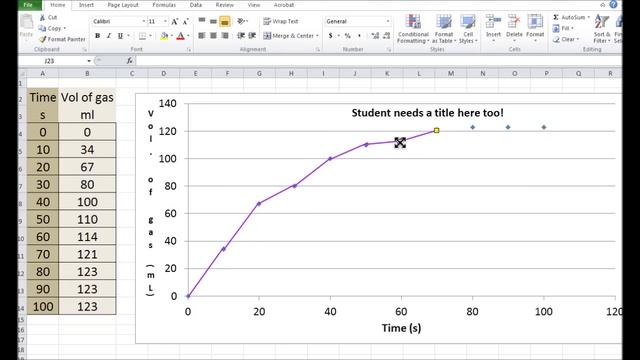Toggle Italic formatting

tap(109, 36)
